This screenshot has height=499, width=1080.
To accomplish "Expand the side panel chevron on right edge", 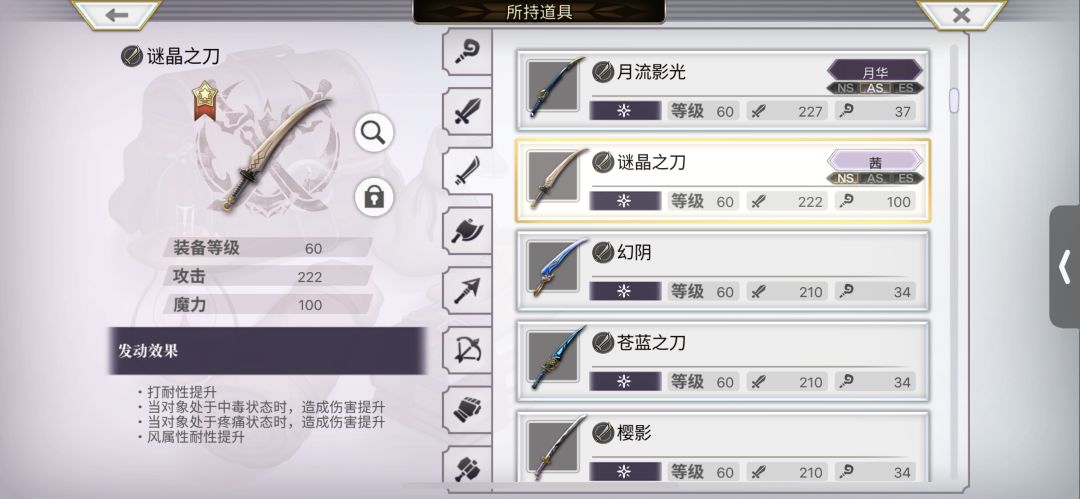I will (1065, 267).
